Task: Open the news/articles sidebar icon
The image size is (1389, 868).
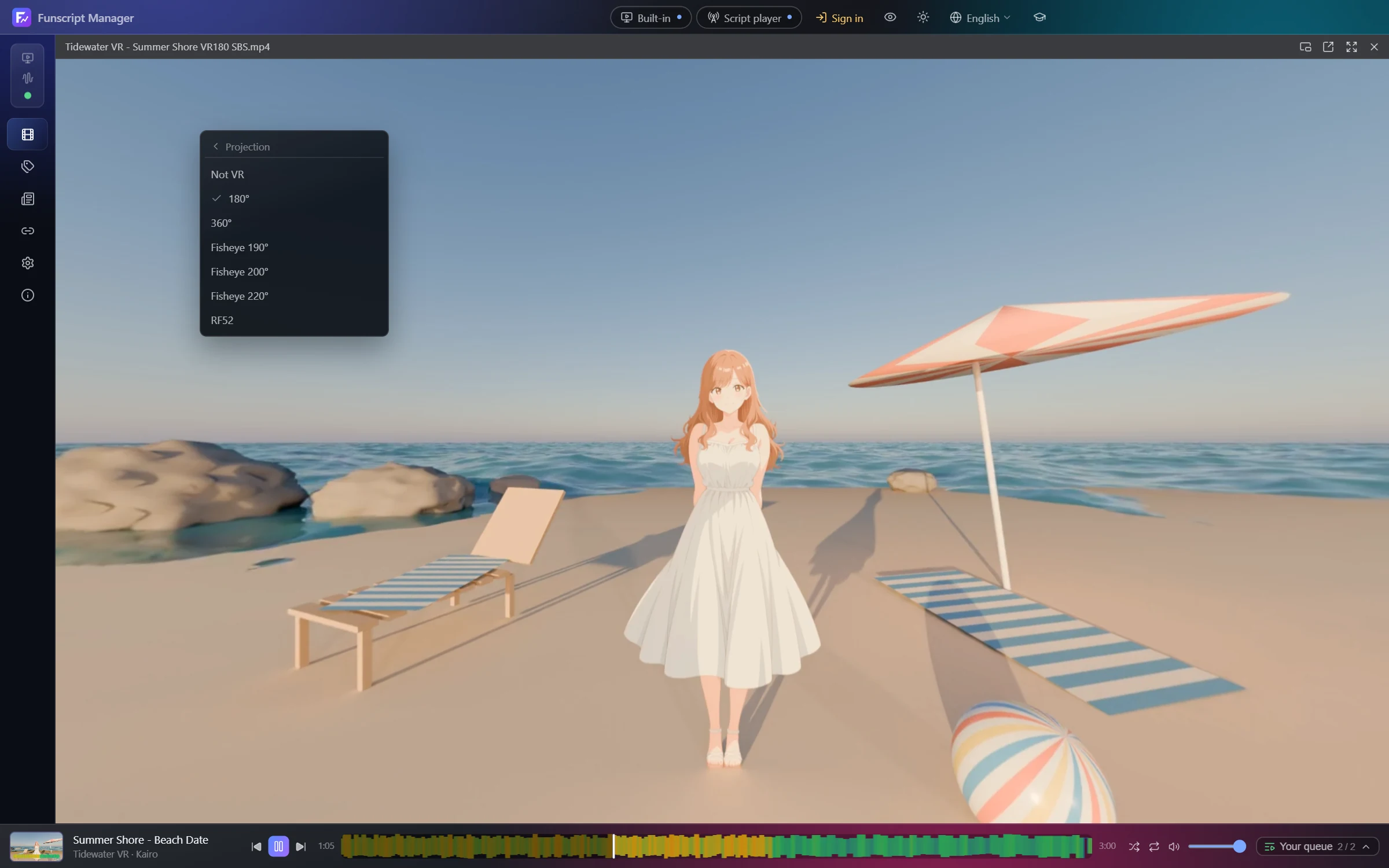Action: click(x=27, y=199)
